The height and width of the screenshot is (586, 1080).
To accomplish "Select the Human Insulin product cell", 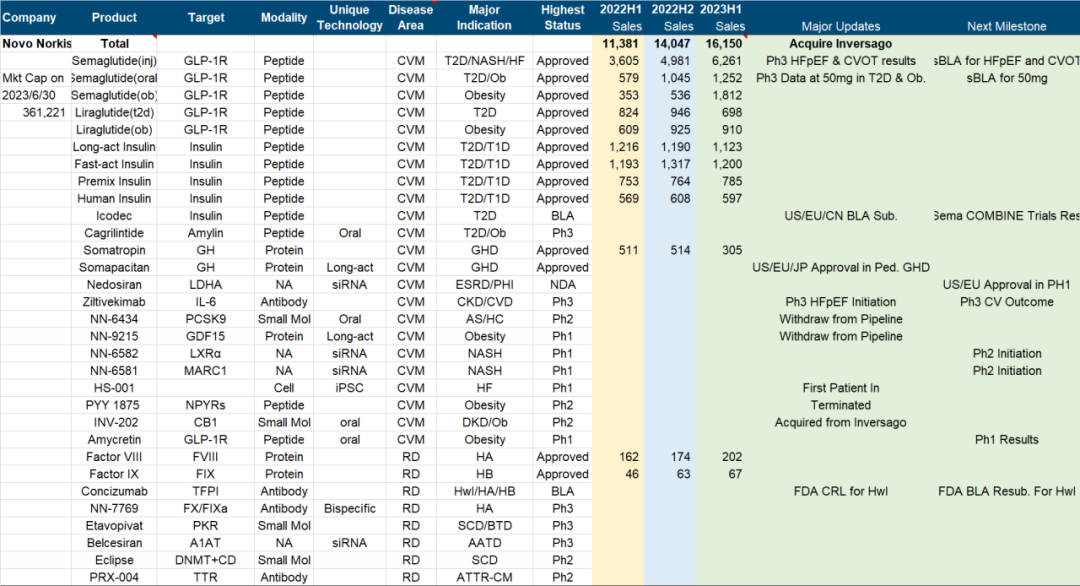I will 114,198.
